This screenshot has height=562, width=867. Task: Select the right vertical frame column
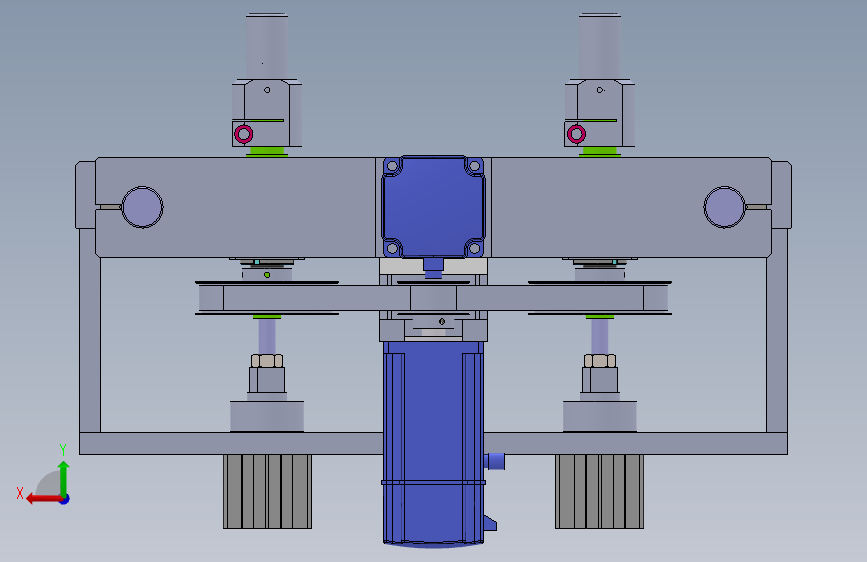(x=777, y=330)
